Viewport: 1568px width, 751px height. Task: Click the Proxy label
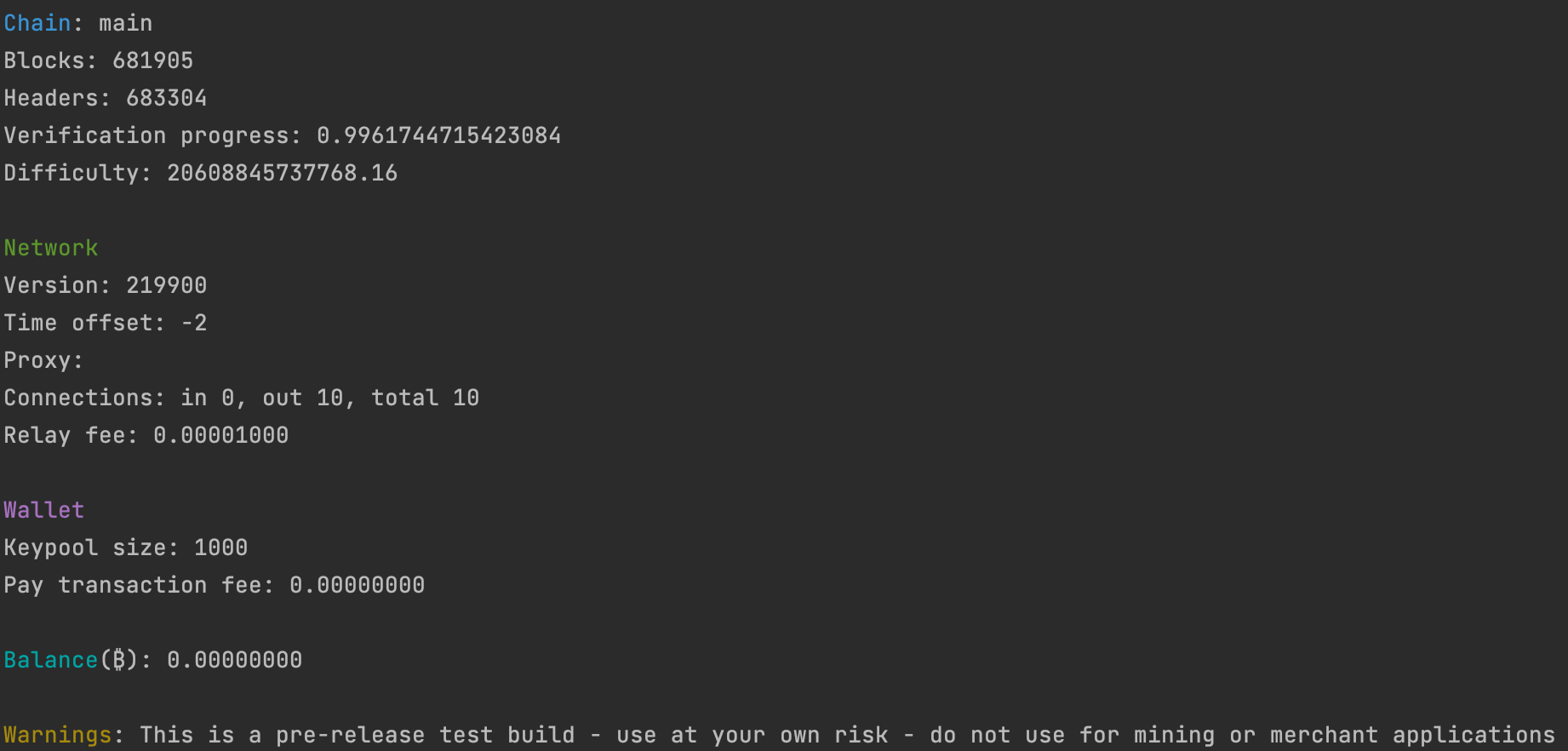pos(43,360)
